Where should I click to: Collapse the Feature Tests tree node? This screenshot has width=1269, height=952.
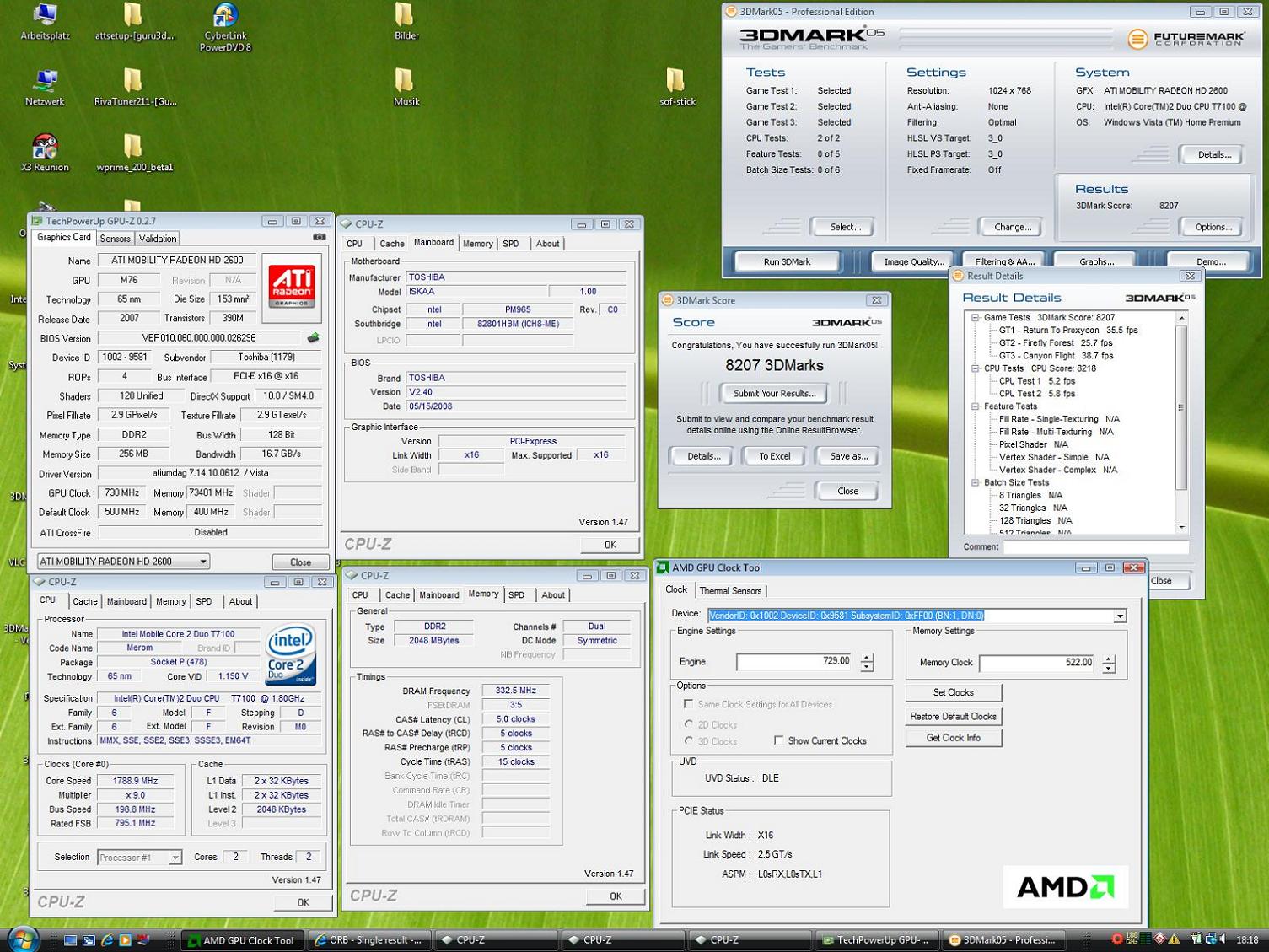pos(976,406)
